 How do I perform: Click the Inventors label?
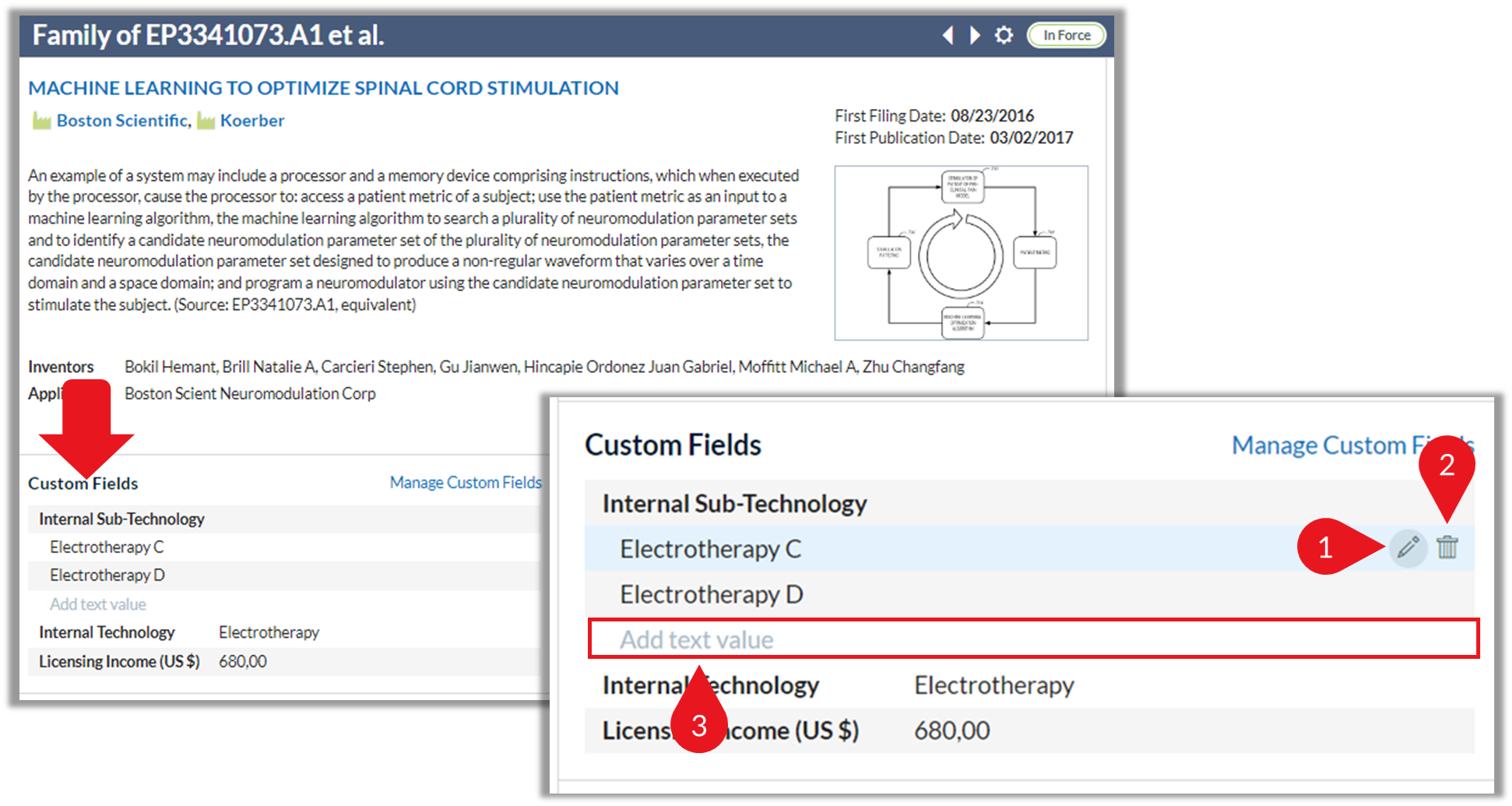coord(61,367)
